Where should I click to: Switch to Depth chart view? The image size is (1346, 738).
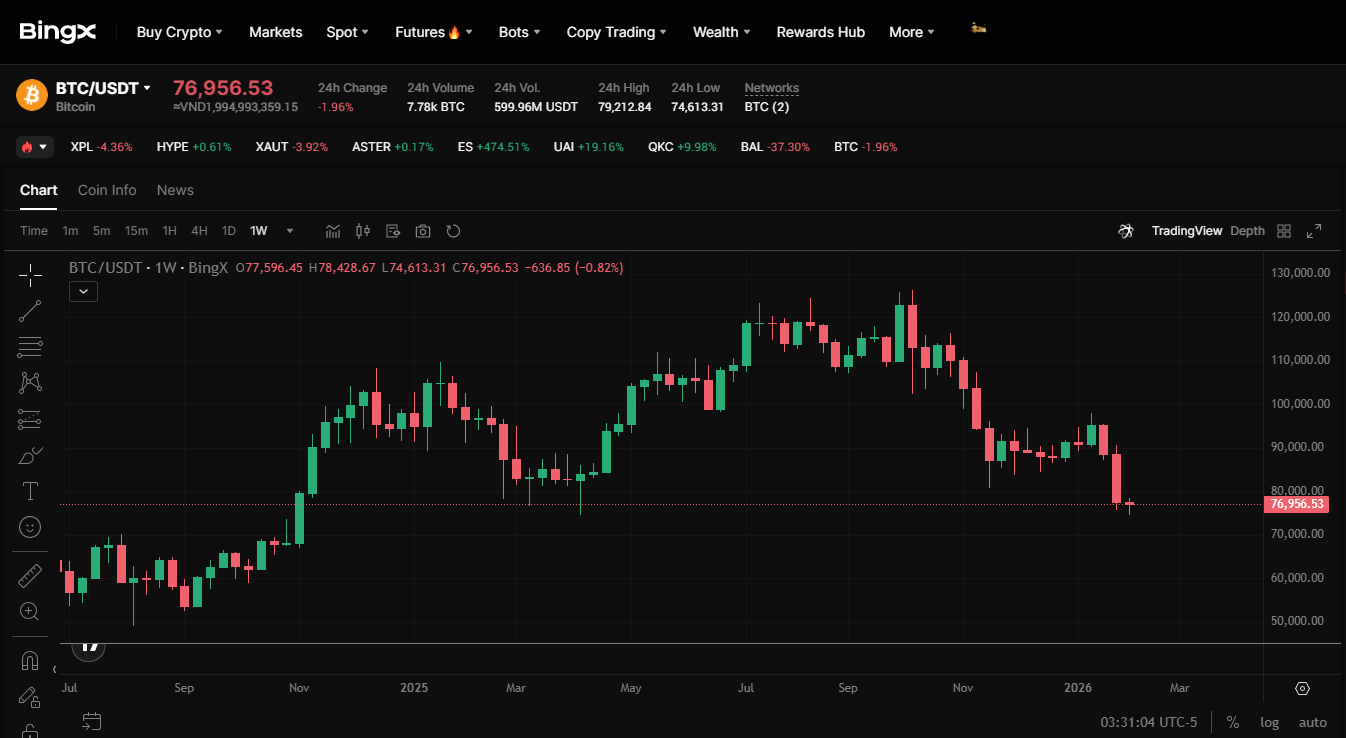click(1247, 231)
